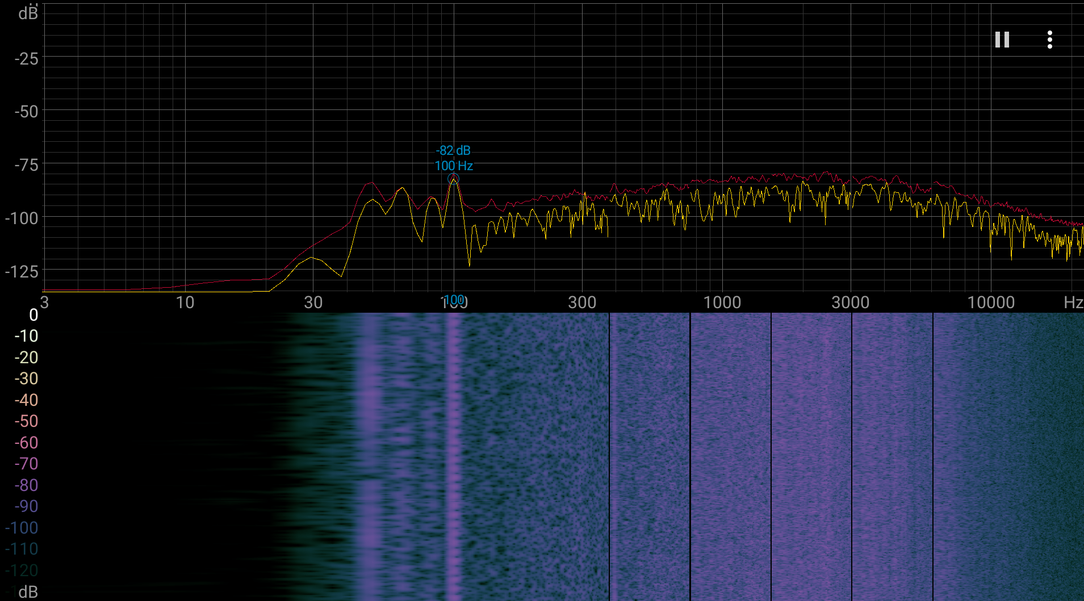Click the -125 dB level label
This screenshot has width=1084, height=601.
21,271
